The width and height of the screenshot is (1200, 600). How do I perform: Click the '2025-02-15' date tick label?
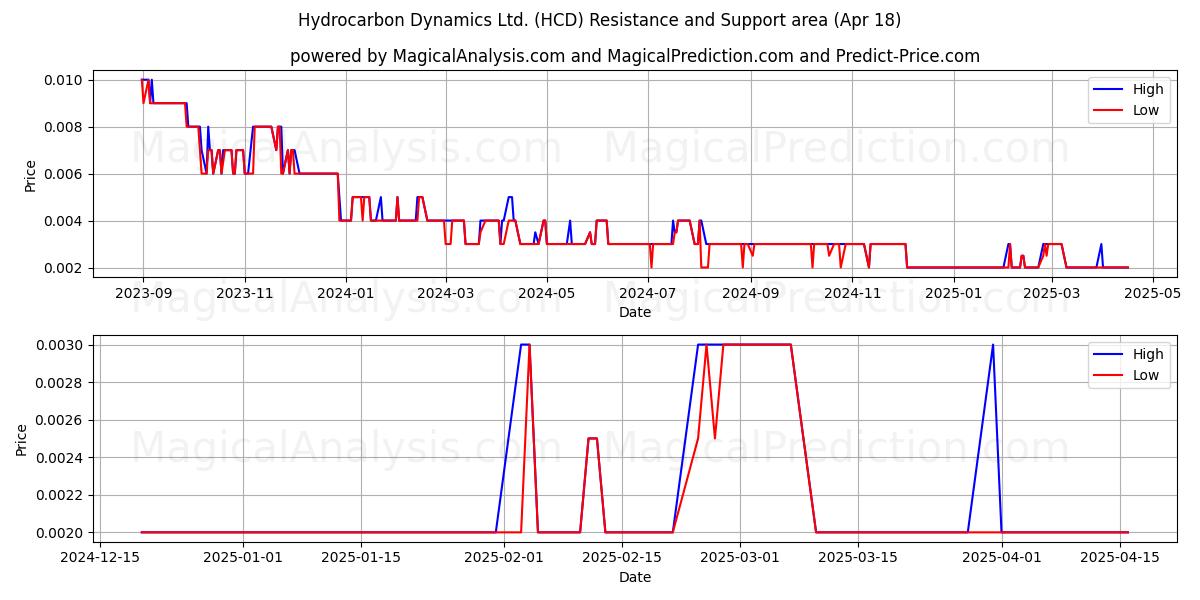click(x=621, y=559)
